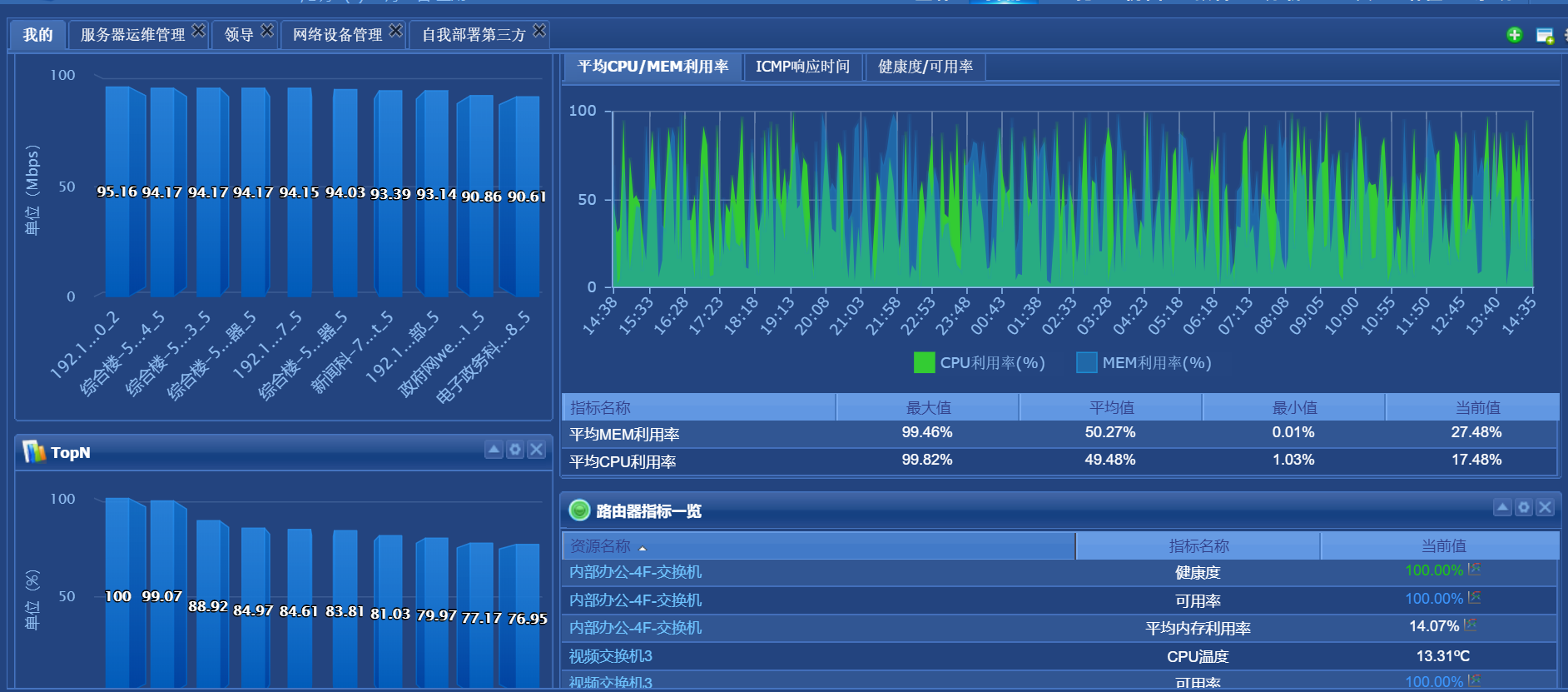
Task: Click the TopN bar labeled 88.92
Action: click(212, 604)
